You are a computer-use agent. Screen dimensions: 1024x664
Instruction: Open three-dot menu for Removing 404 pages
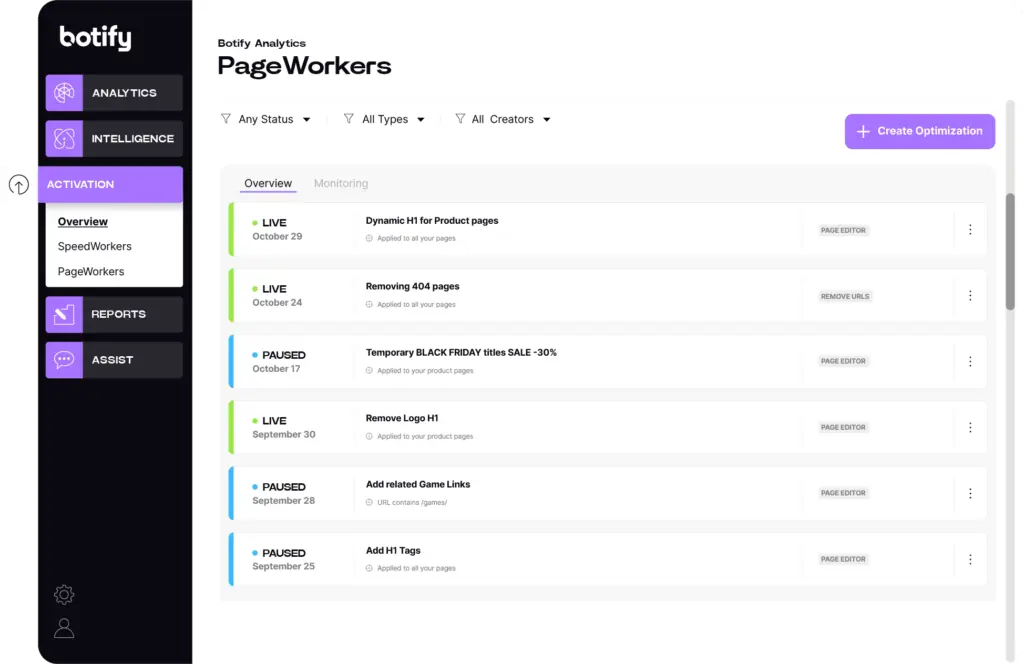[x=970, y=296]
